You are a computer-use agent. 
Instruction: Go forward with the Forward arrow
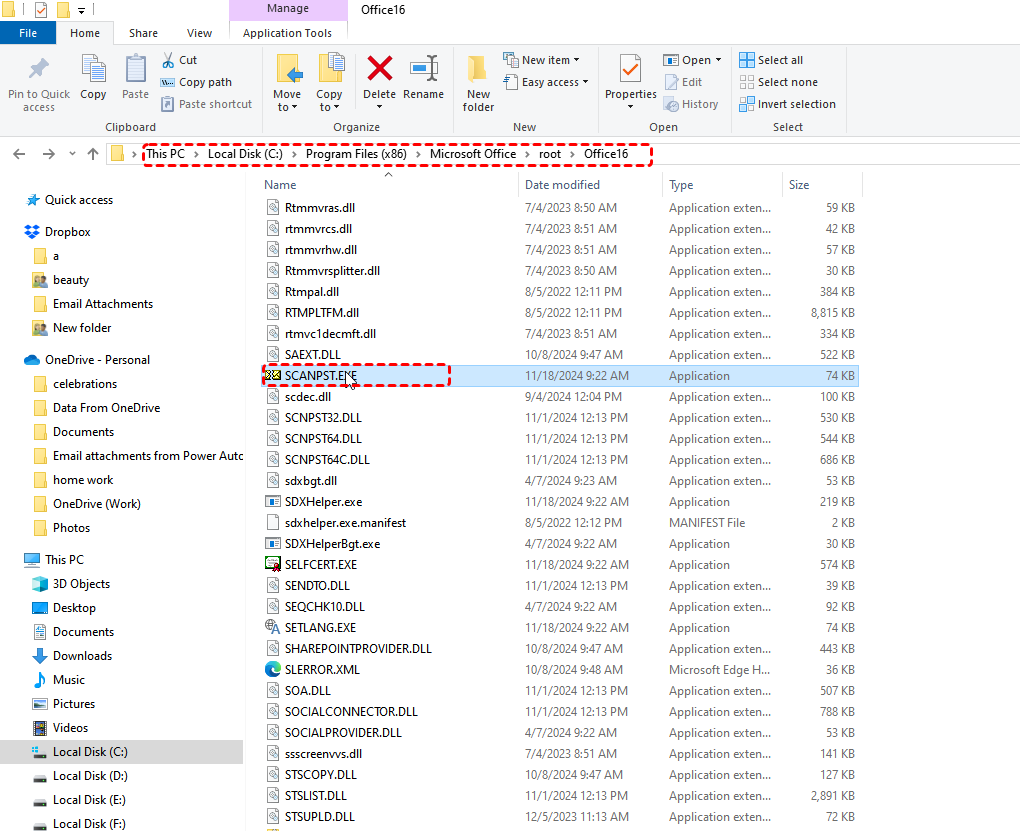coord(49,154)
